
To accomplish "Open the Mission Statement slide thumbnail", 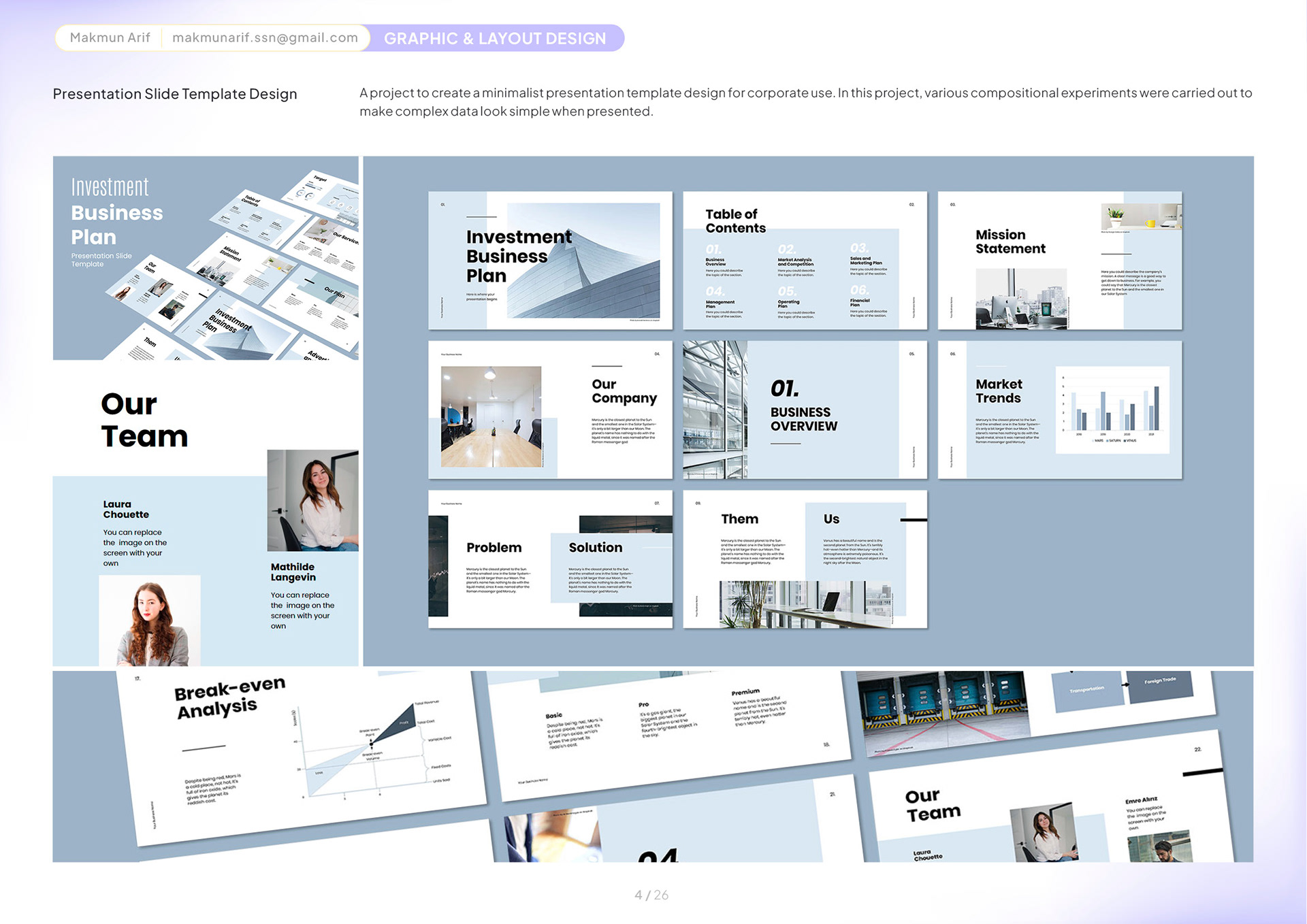I will coord(1059,261).
